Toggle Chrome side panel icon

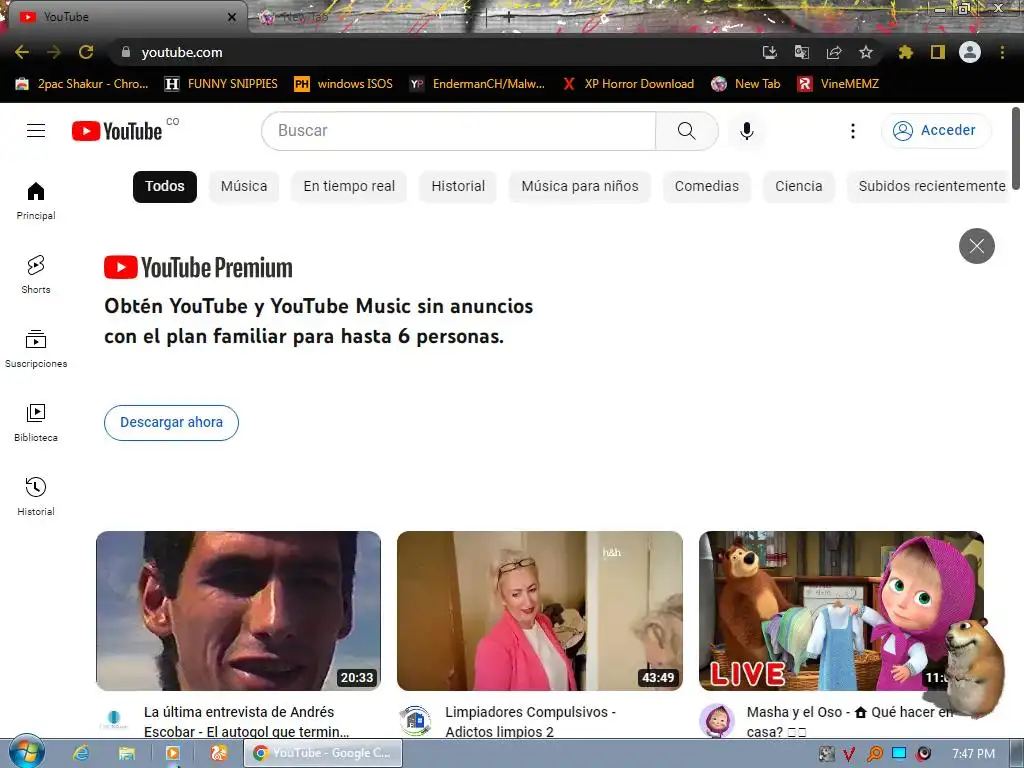point(938,52)
